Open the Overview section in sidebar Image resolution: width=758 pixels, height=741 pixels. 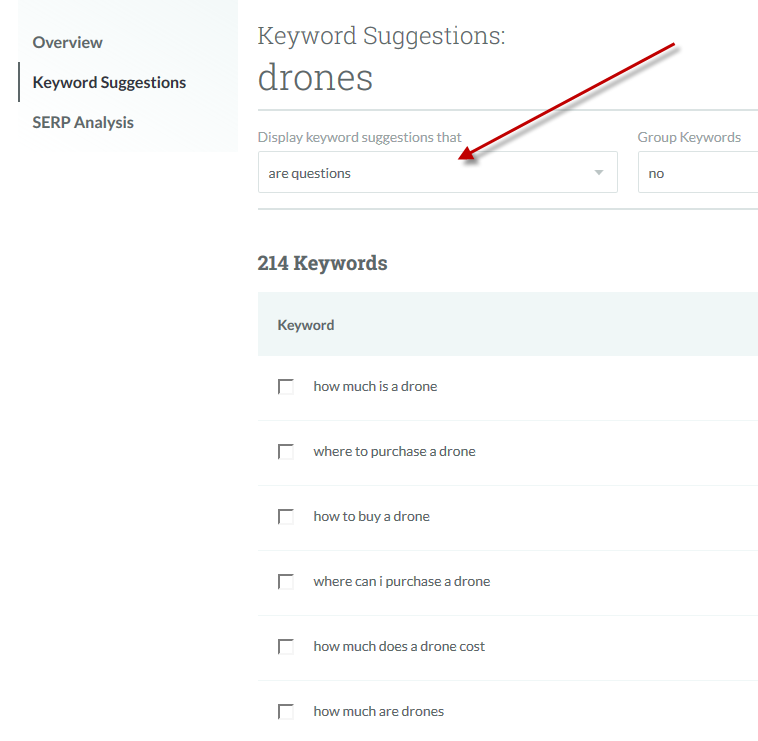(67, 42)
